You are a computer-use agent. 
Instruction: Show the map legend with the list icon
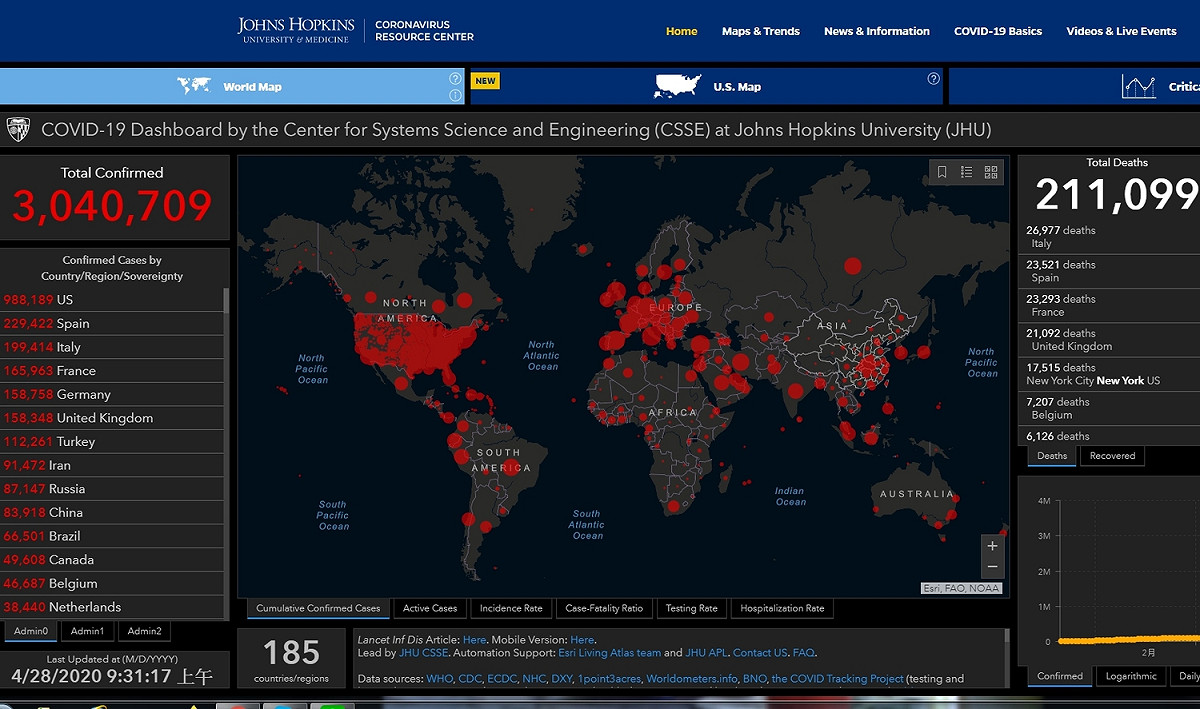[967, 172]
